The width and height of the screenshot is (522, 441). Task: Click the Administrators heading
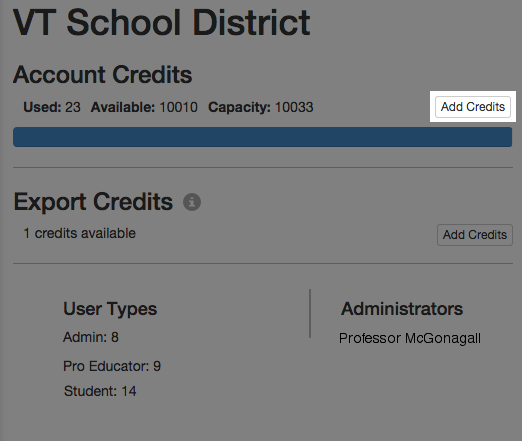402,309
